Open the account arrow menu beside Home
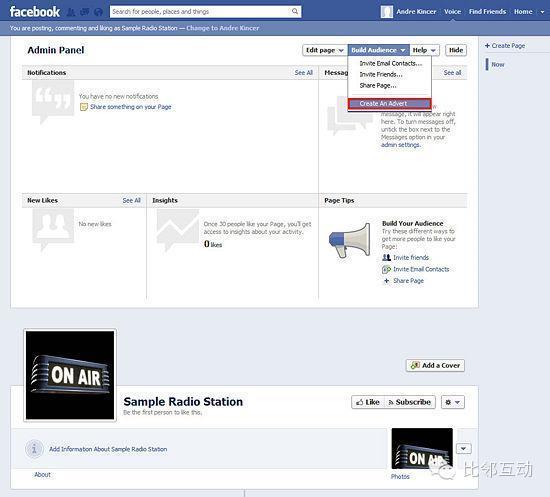Screen dimensions: 550x497 click(x=542, y=12)
